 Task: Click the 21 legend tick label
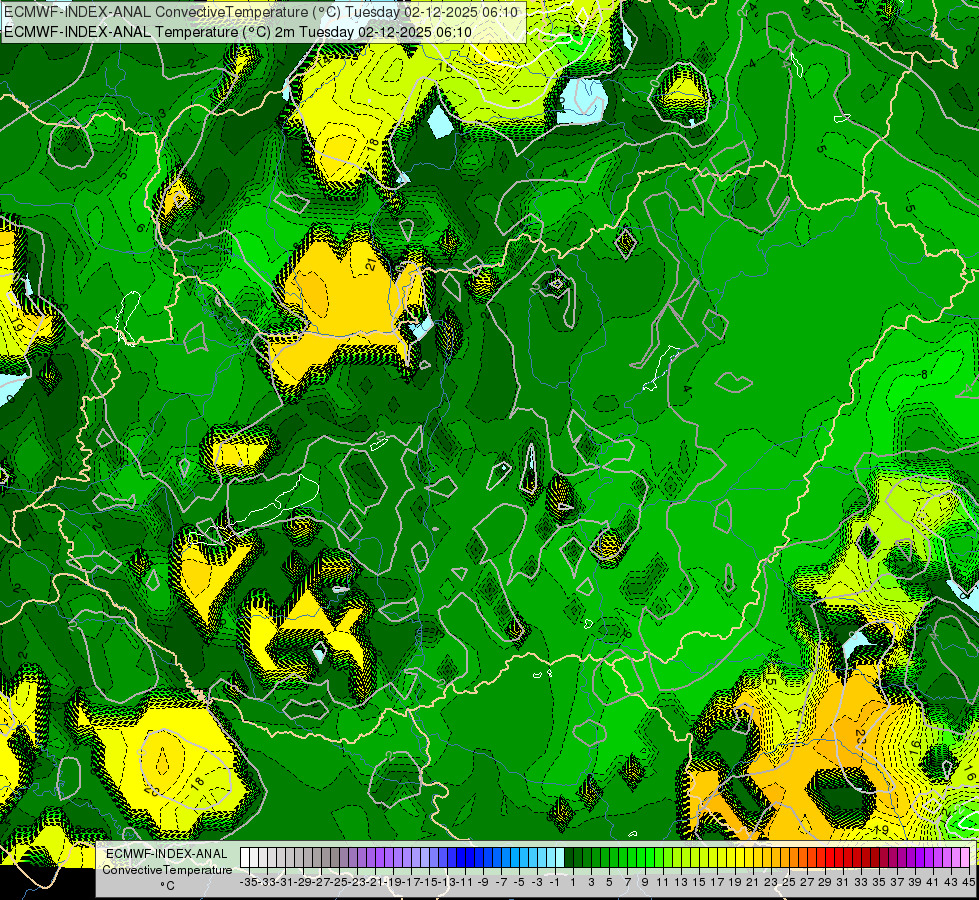point(752,882)
